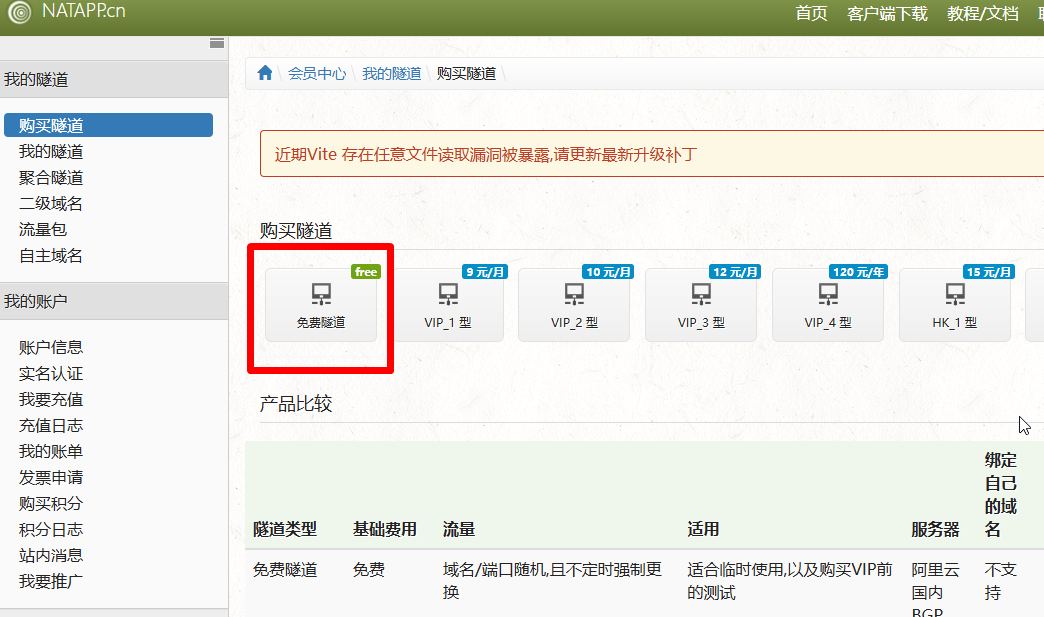This screenshot has height=617, width=1044.
Task: Open 聚合隧道 in the sidebar
Action: pyautogui.click(x=51, y=178)
